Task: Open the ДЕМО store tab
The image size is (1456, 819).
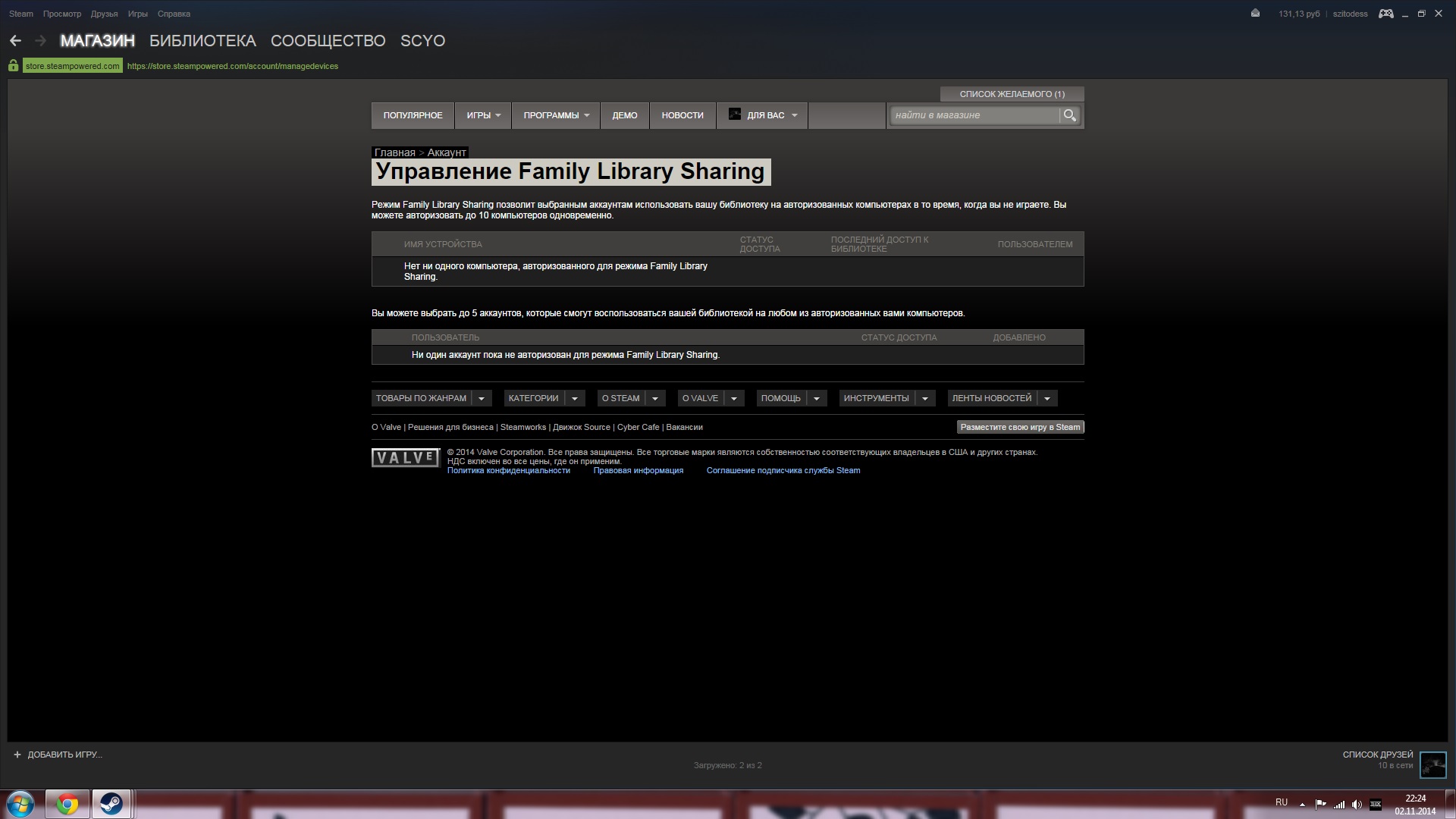Action: 625,115
